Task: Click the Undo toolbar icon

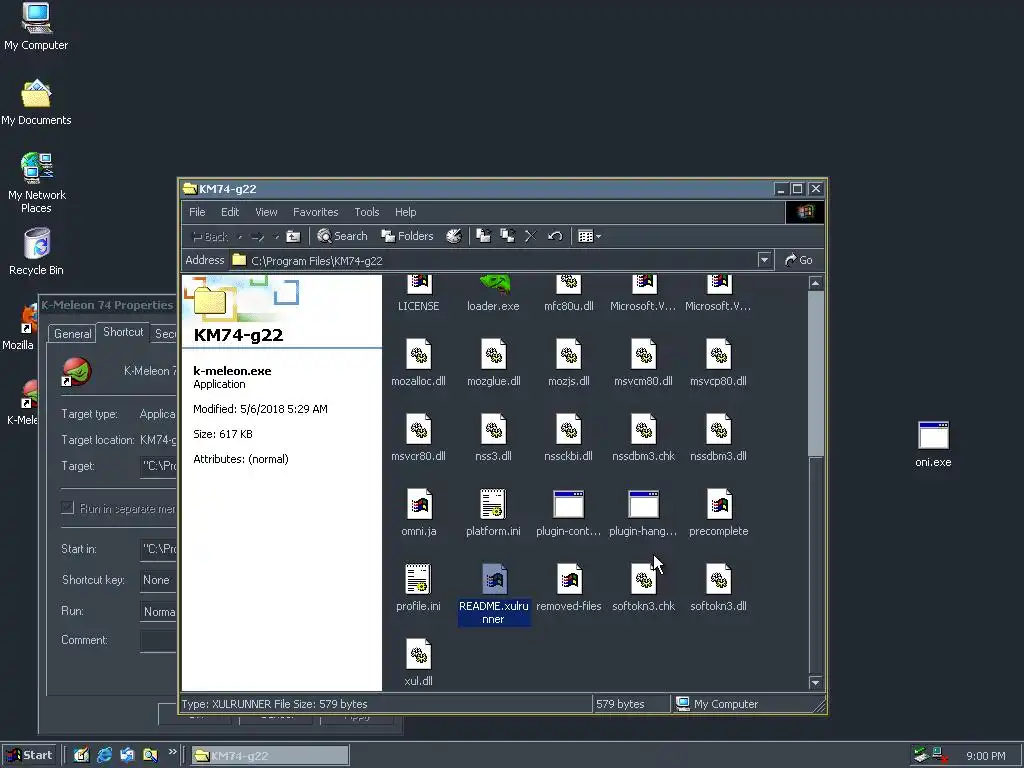Action: click(555, 236)
